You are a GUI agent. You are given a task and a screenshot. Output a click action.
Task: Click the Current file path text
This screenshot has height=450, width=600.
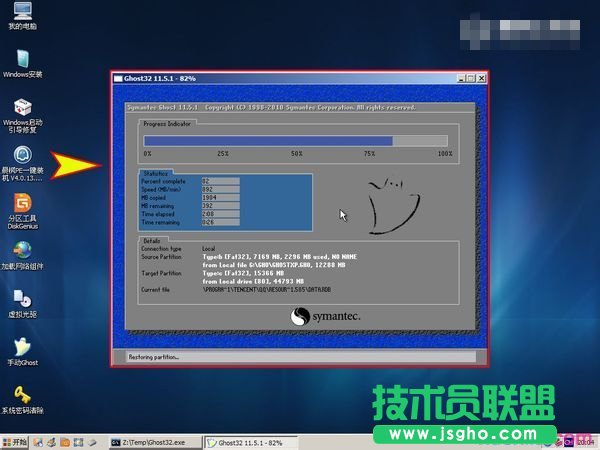[267, 290]
